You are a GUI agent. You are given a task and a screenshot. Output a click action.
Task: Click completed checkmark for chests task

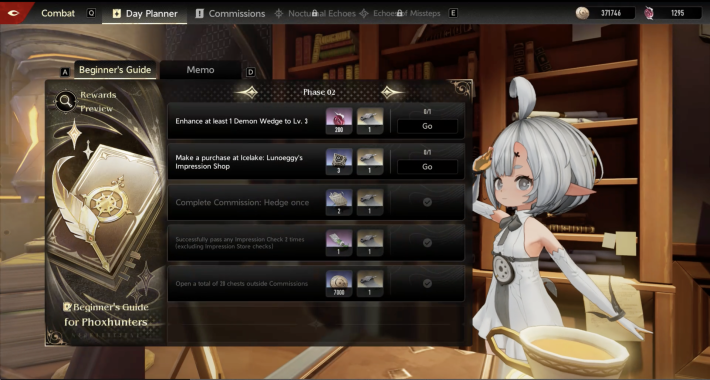[x=427, y=284]
